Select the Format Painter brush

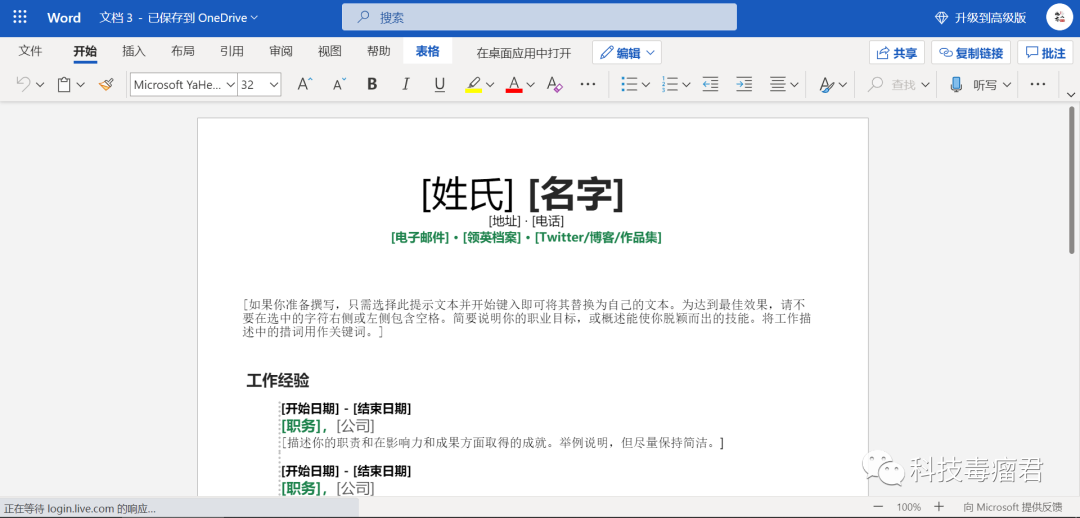pos(106,84)
